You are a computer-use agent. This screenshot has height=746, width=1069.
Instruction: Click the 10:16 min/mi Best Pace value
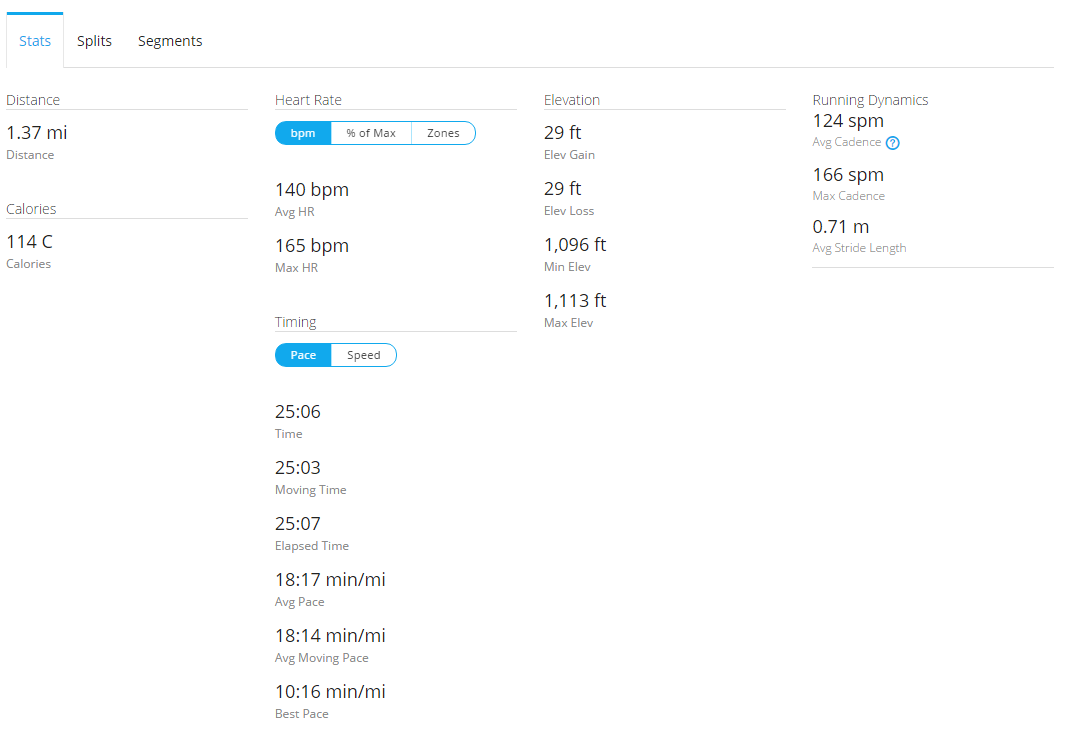(330, 691)
